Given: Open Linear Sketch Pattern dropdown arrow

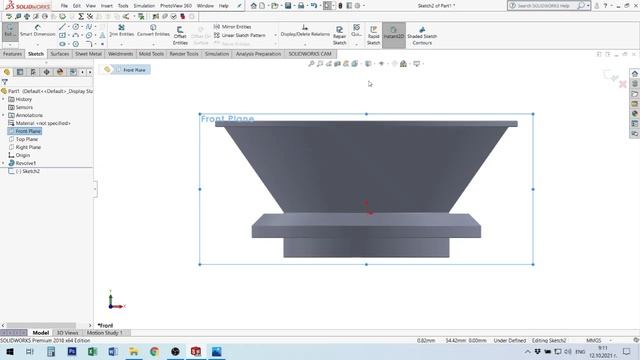Looking at the screenshot, I should [x=276, y=35].
